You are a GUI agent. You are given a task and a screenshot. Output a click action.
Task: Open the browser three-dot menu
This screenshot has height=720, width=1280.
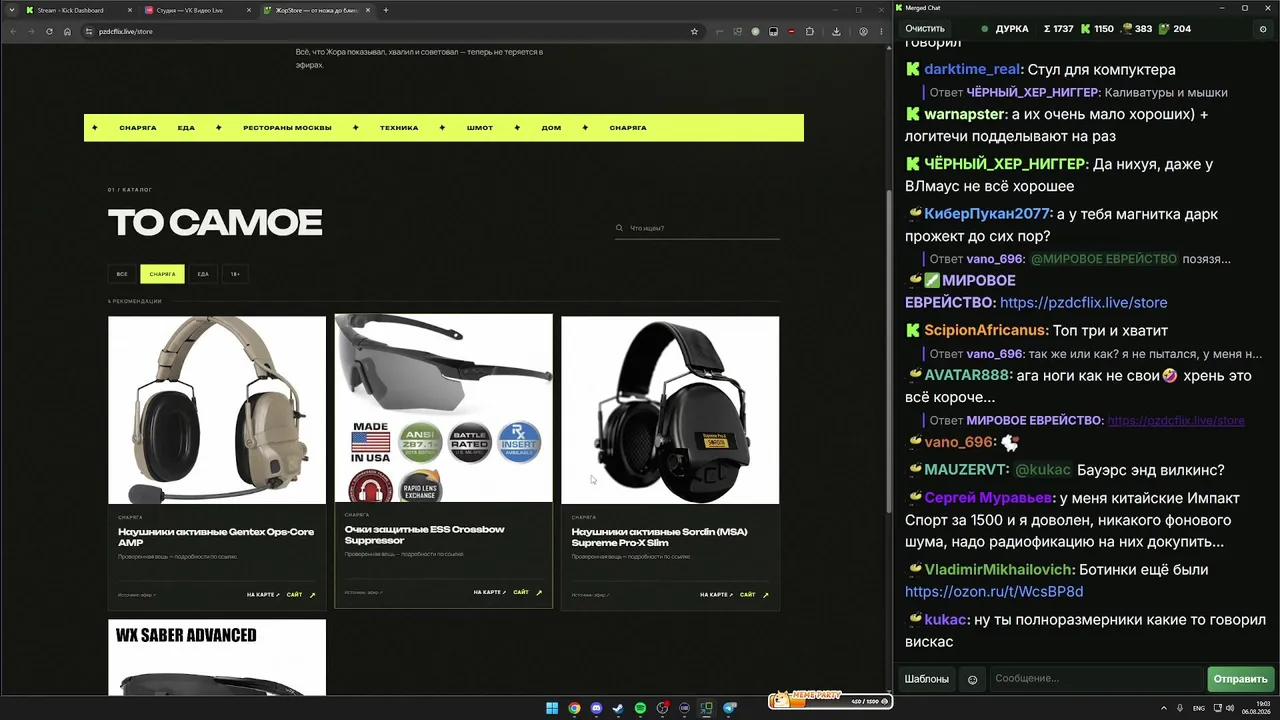point(881,31)
